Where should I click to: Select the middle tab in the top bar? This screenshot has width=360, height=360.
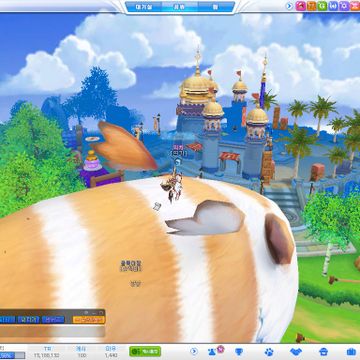tap(180, 7)
